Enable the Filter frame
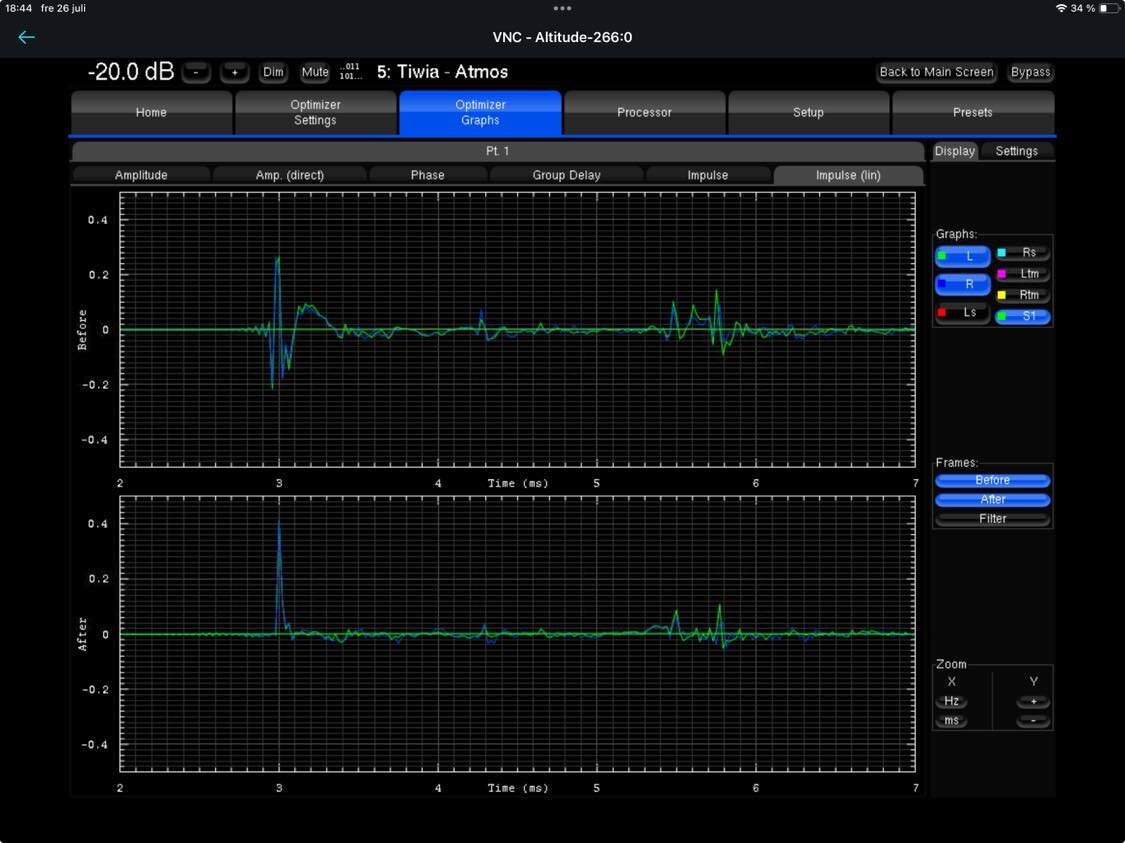The image size is (1125, 843). [x=992, y=519]
